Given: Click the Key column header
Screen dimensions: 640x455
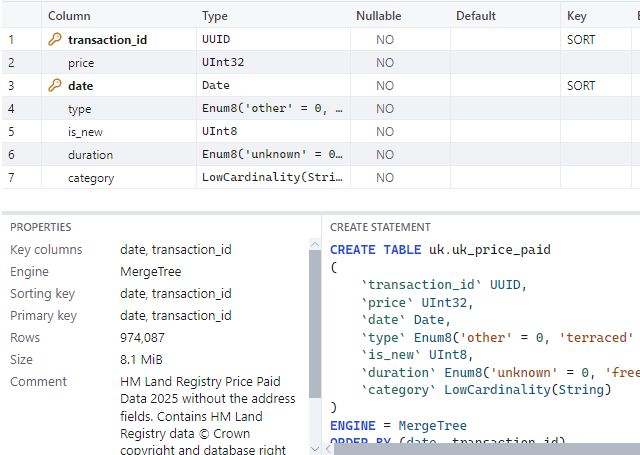Looking at the screenshot, I should [576, 16].
